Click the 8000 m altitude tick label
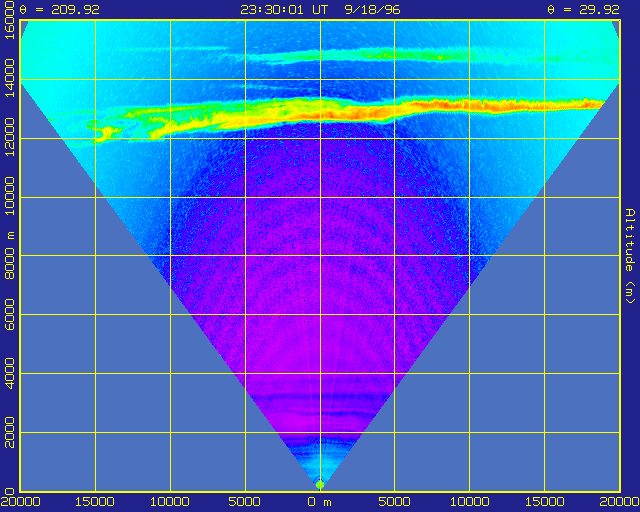 (9, 256)
